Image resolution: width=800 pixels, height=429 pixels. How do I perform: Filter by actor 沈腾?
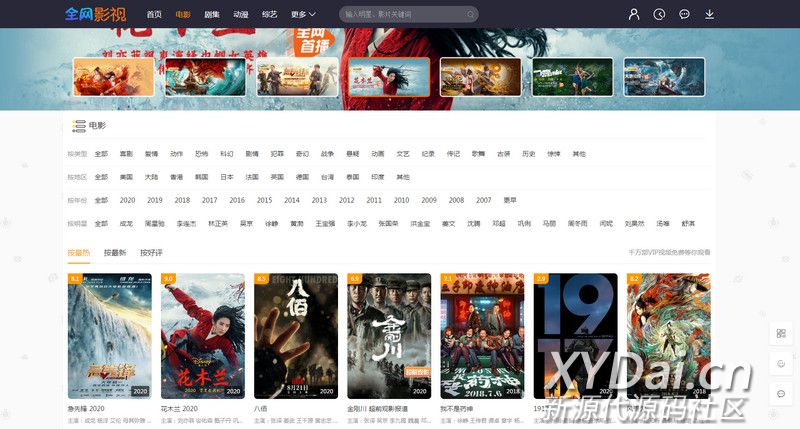[x=473, y=223]
